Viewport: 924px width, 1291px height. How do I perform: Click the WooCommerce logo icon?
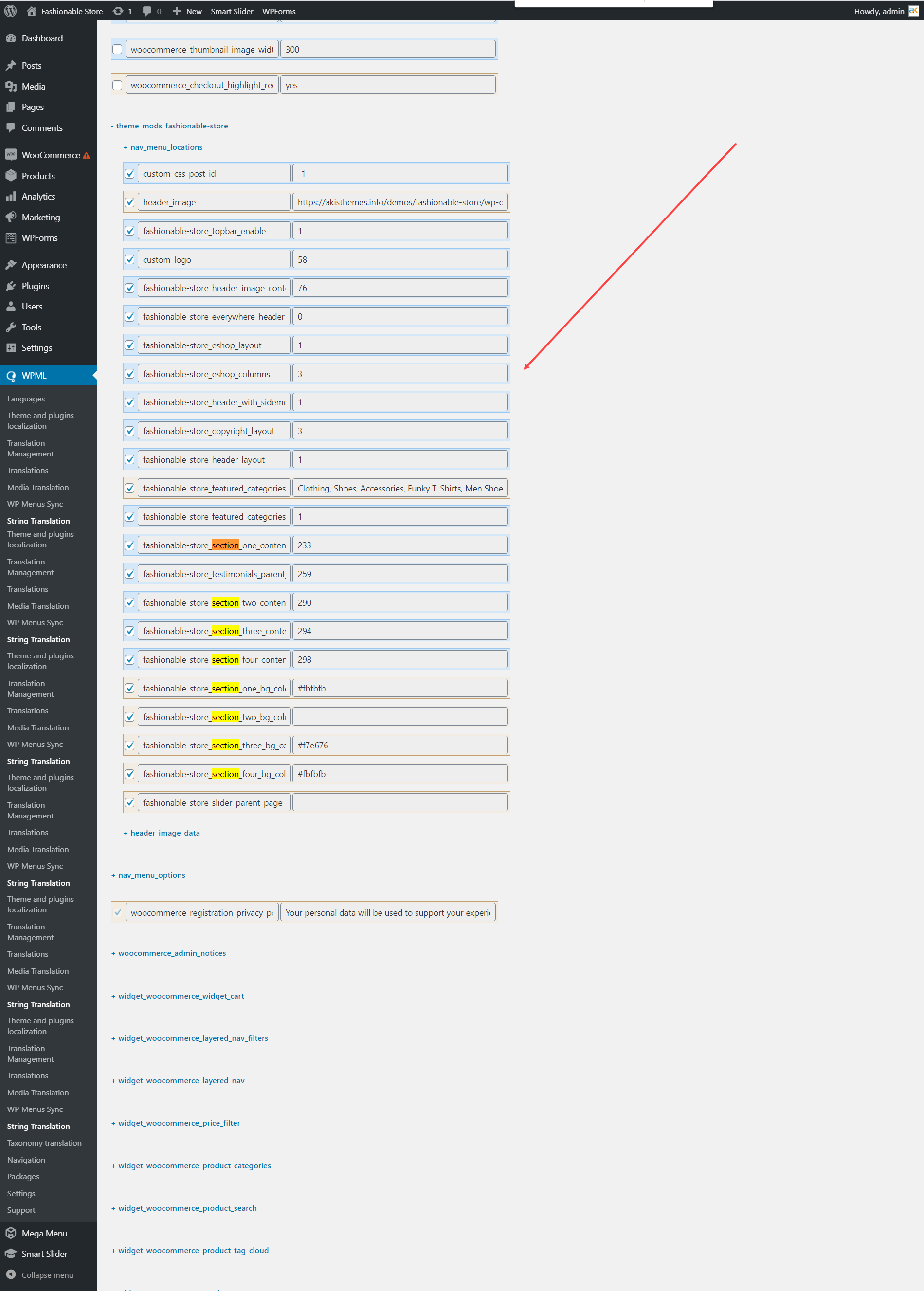click(x=11, y=155)
